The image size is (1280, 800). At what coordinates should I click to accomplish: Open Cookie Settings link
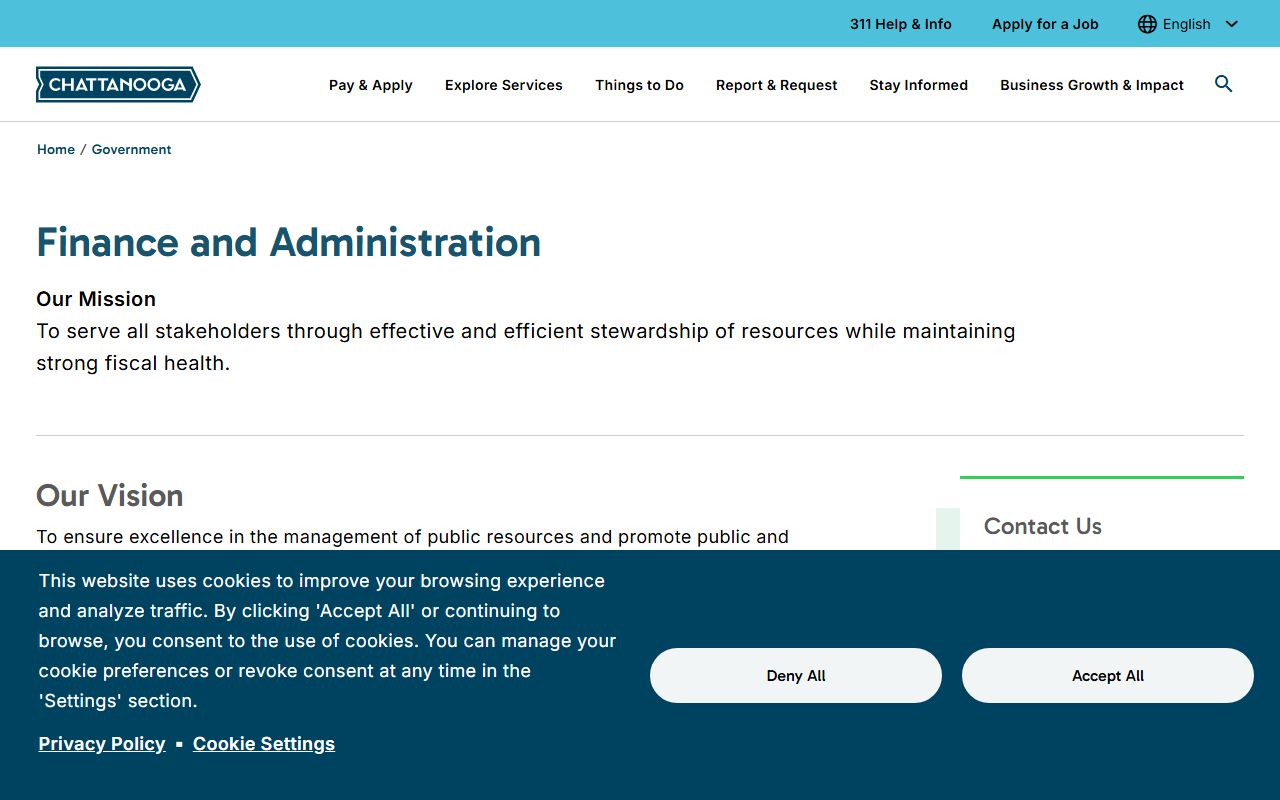(263, 743)
